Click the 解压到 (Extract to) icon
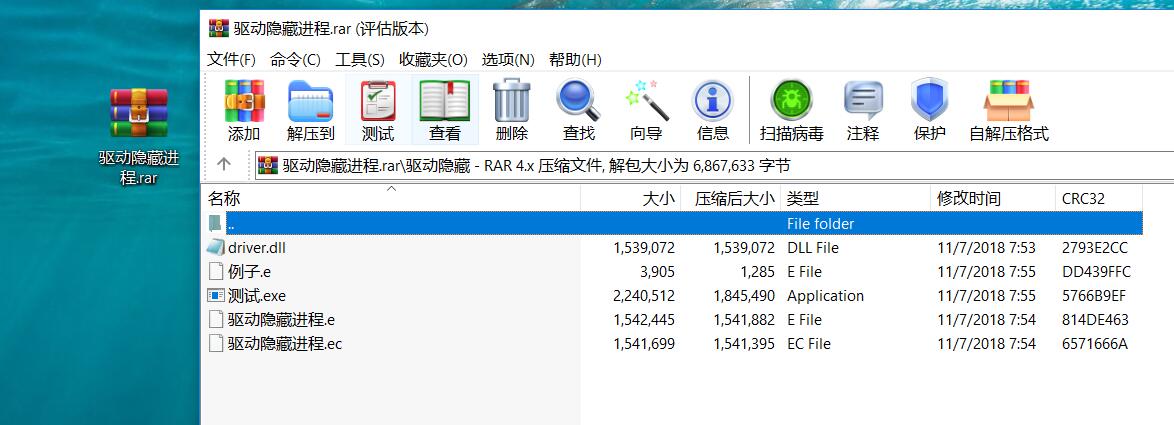Image resolution: width=1174 pixels, height=425 pixels. [x=311, y=101]
